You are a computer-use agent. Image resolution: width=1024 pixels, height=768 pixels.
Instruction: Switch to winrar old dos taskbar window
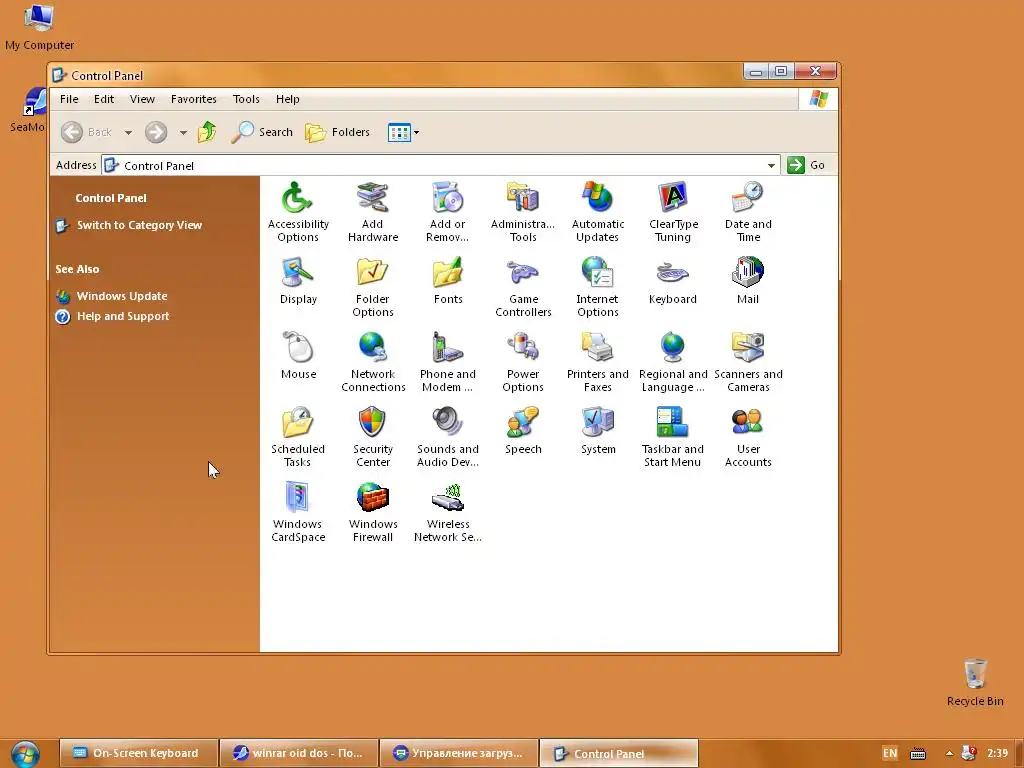tap(299, 753)
